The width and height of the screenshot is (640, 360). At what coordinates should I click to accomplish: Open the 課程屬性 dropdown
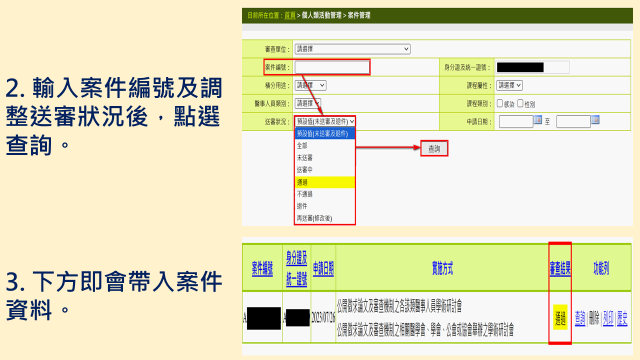coord(509,85)
